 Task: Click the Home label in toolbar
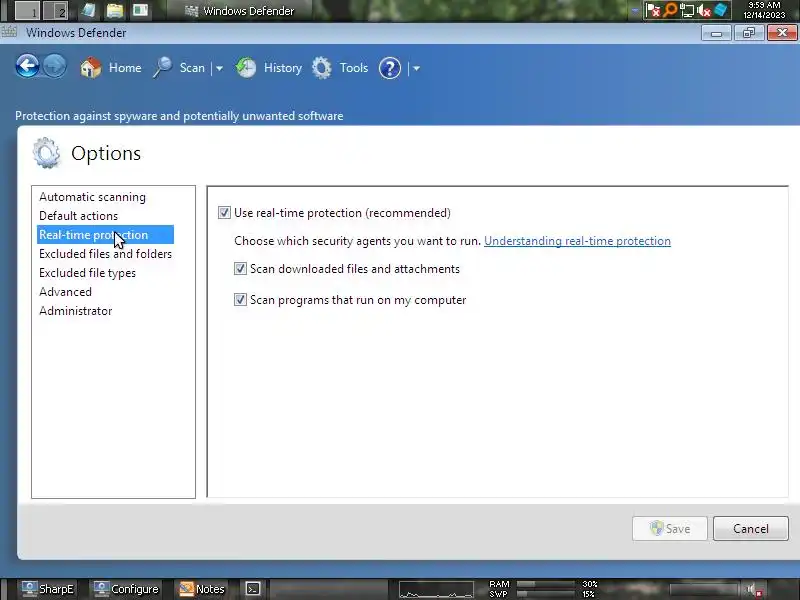(x=125, y=68)
